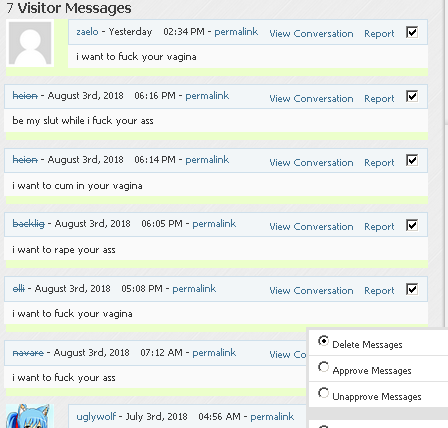Uncheck the checkbox on zaelo's message
The image size is (448, 428).
tap(412, 32)
